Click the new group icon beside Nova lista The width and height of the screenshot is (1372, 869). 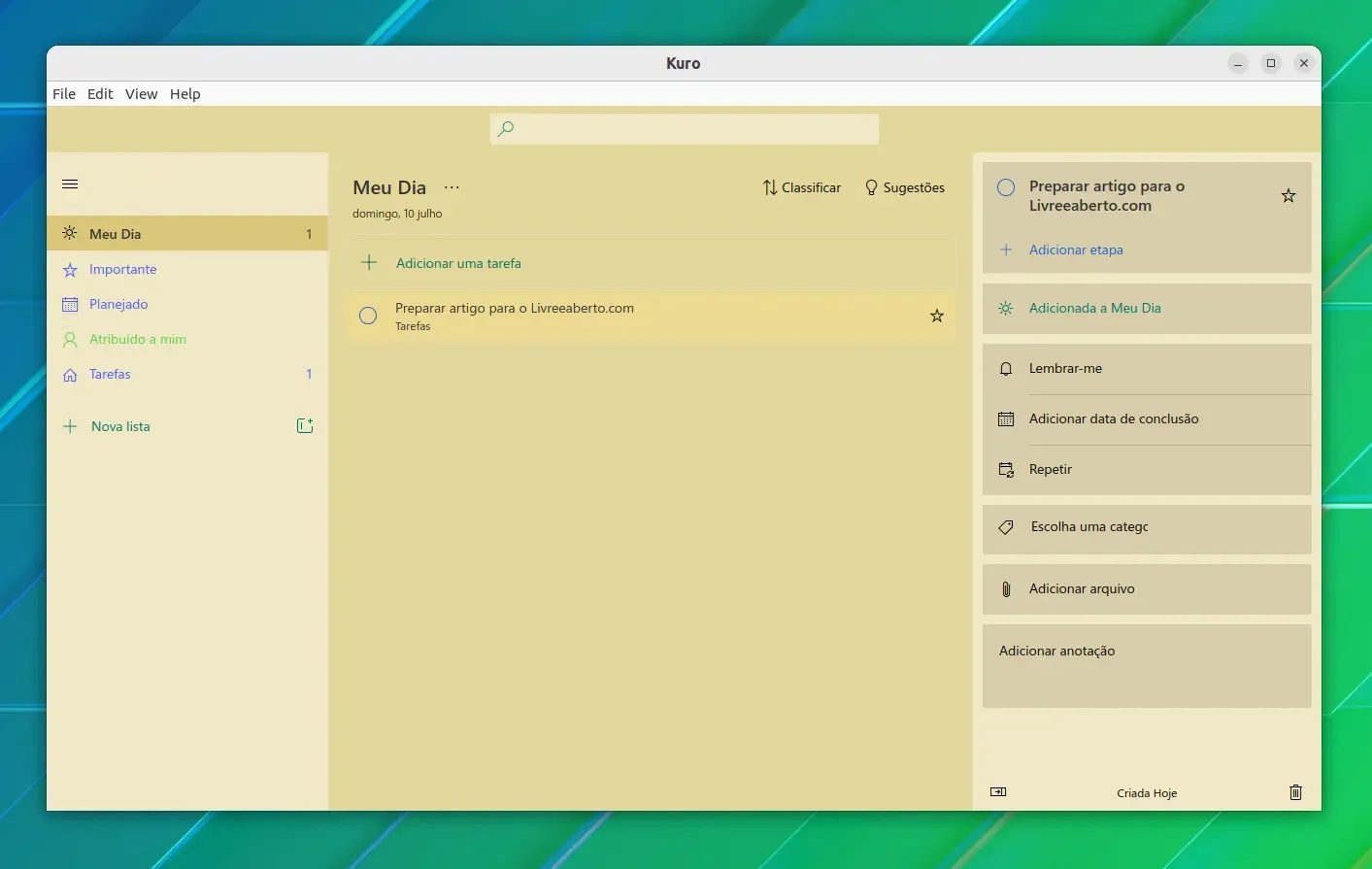305,425
